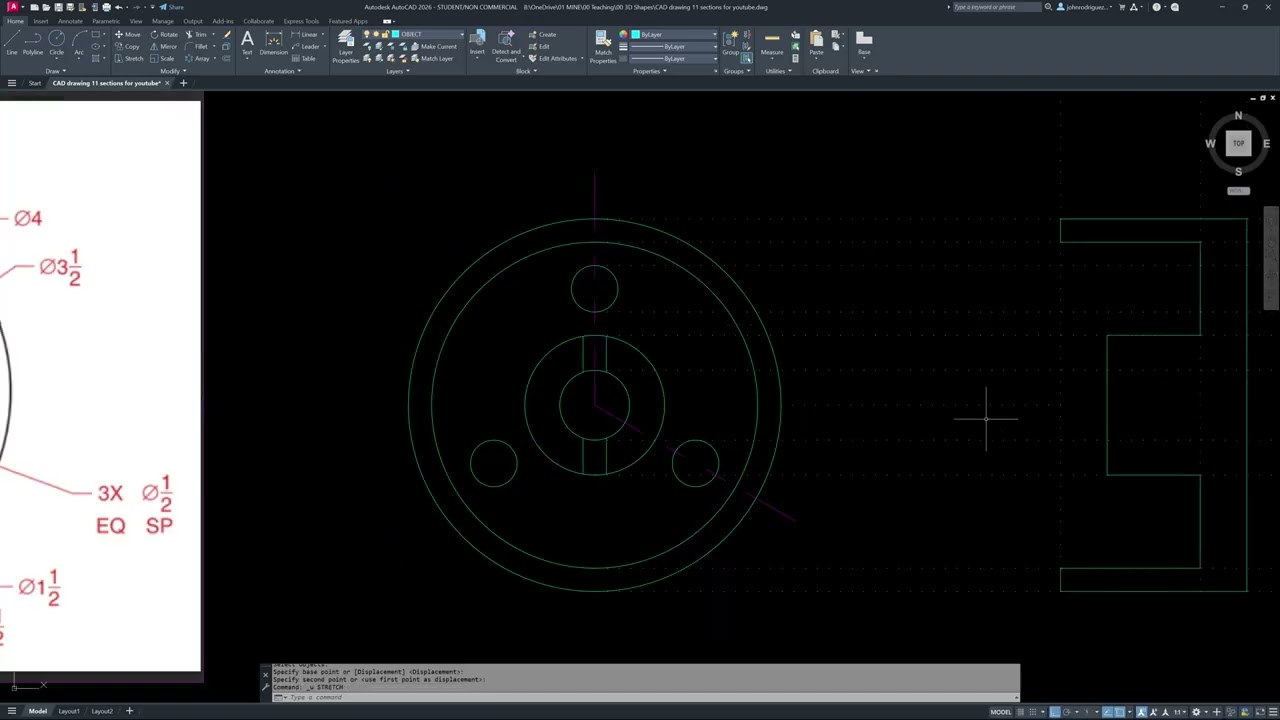The width and height of the screenshot is (1280, 720).
Task: Open the Annotate ribbon tab
Action: click(x=70, y=21)
